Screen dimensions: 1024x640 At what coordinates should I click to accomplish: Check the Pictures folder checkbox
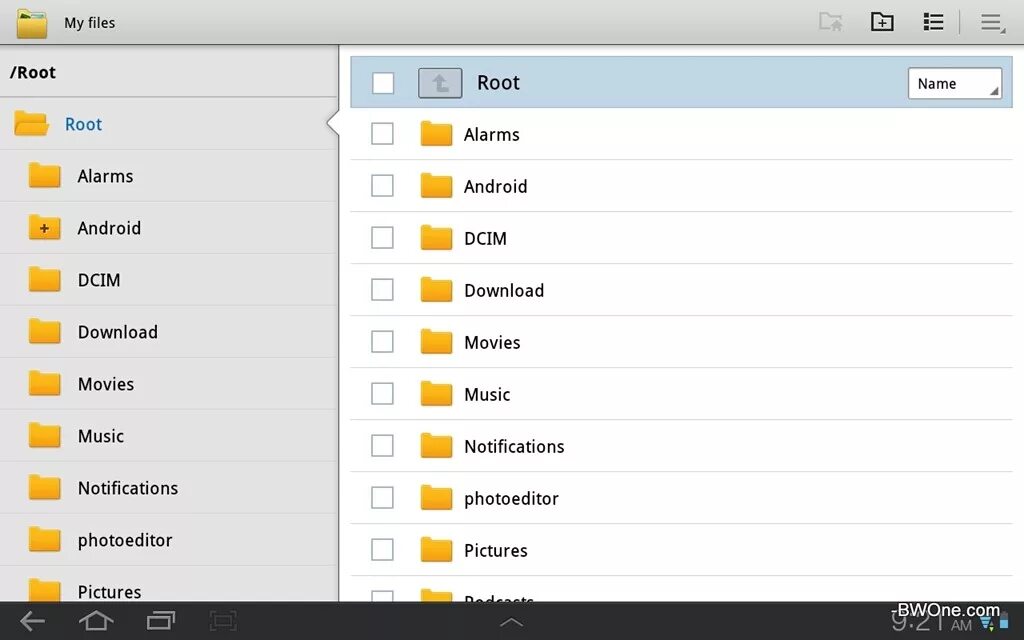point(382,550)
